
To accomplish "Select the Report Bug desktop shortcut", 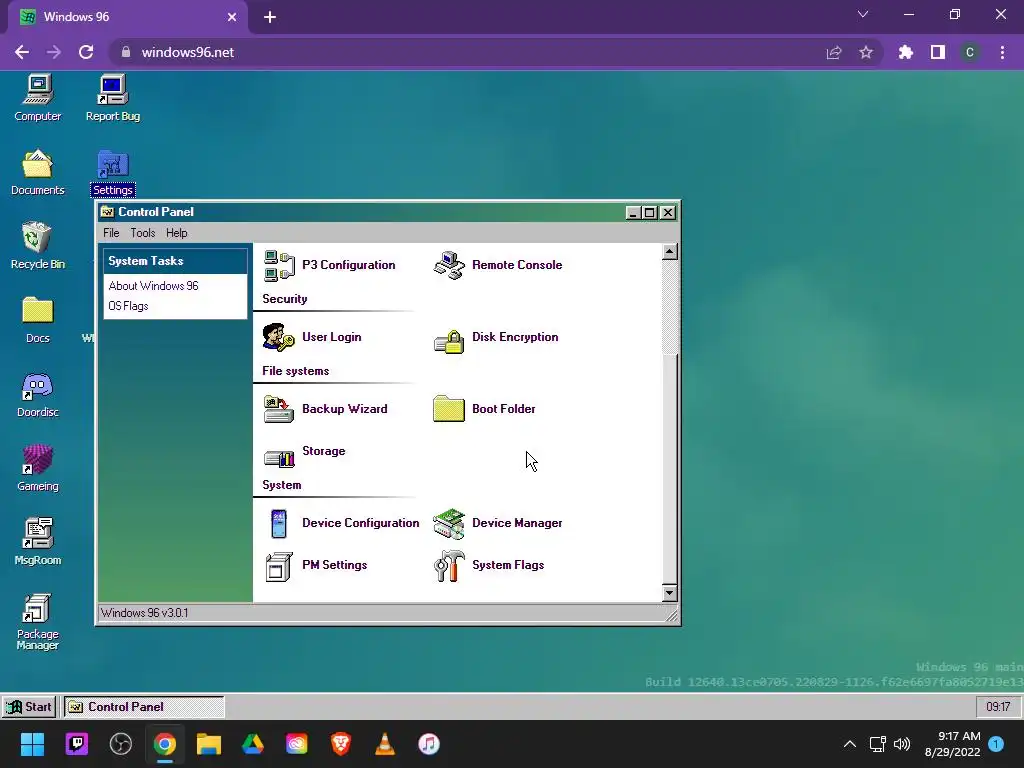I will tap(113, 98).
